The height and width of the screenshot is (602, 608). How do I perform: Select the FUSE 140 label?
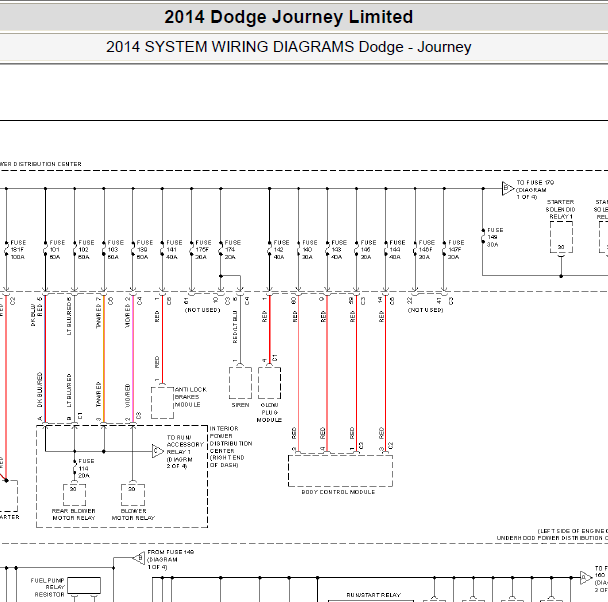click(310, 250)
